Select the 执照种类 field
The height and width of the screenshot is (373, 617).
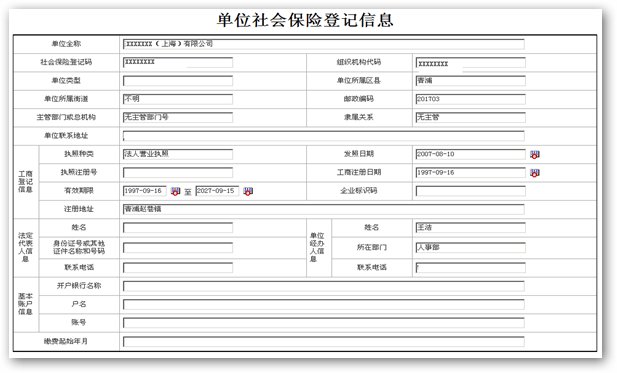click(x=178, y=154)
